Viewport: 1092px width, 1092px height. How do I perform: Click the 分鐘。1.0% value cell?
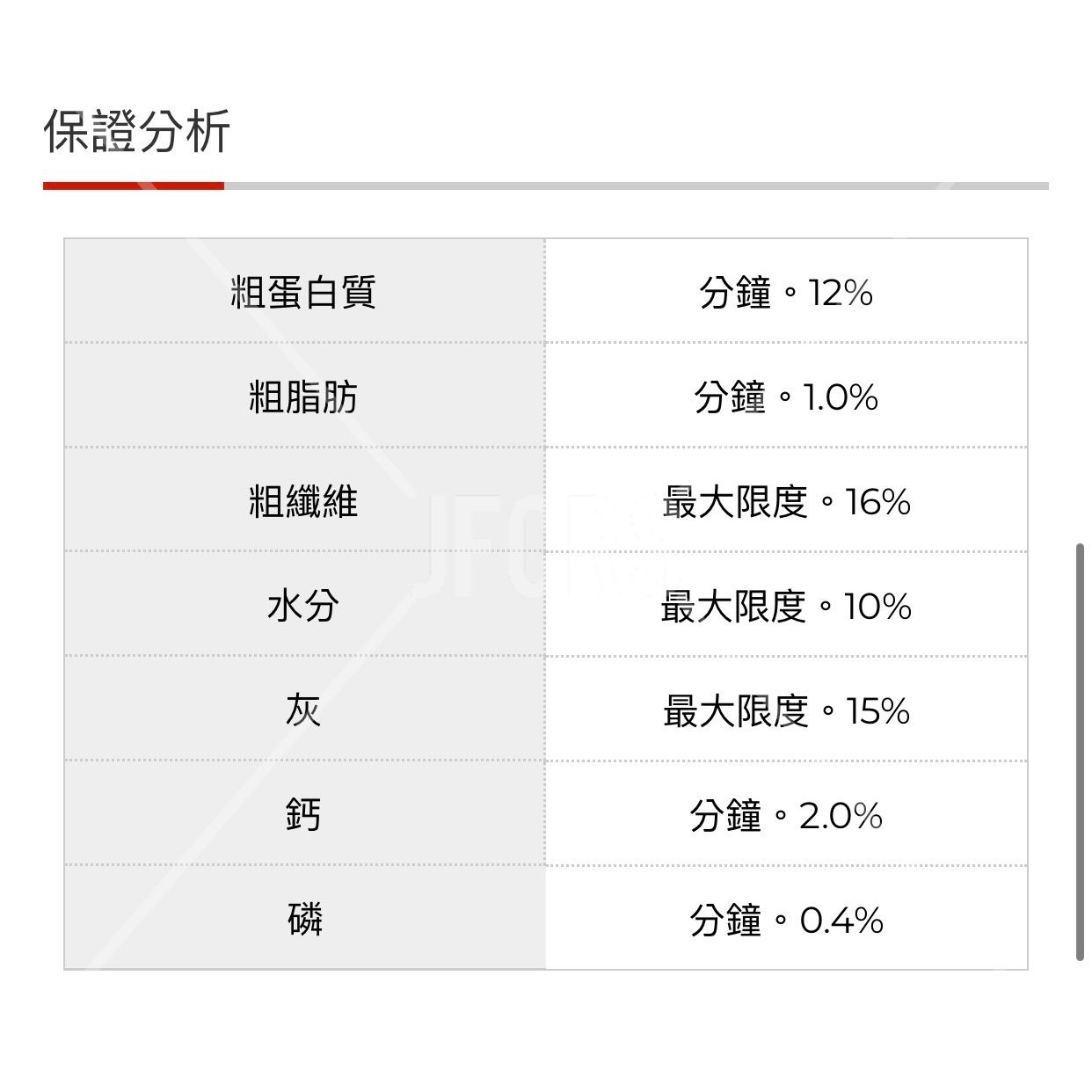point(786,397)
